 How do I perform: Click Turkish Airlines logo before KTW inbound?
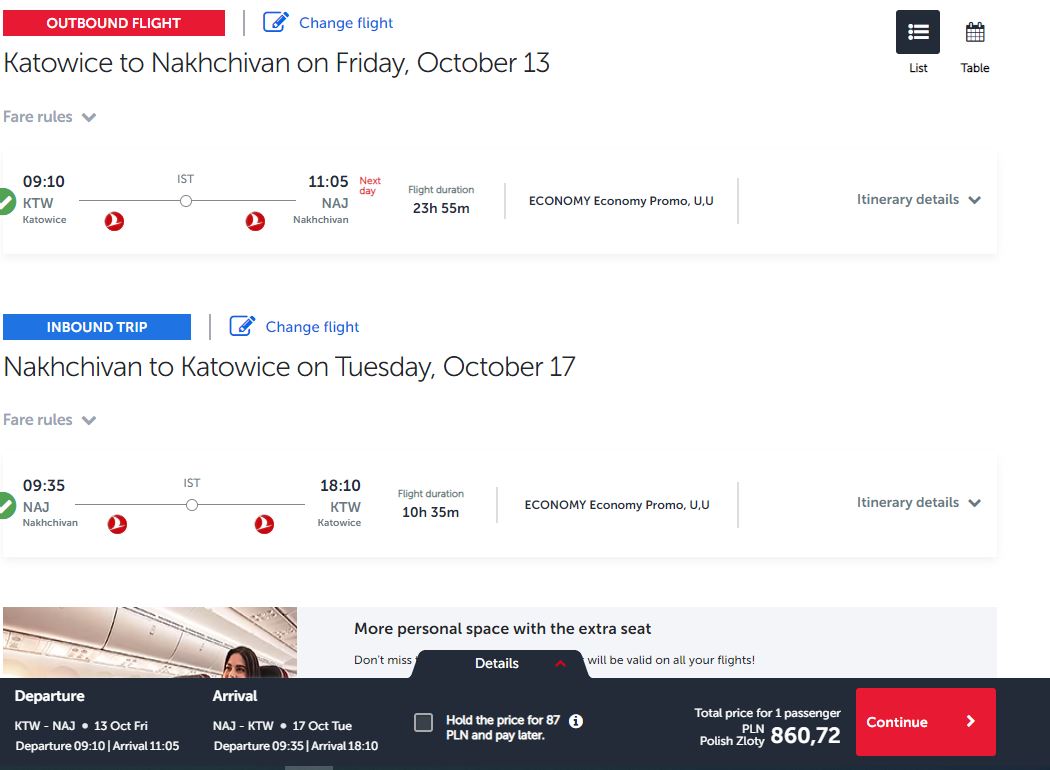tap(265, 524)
